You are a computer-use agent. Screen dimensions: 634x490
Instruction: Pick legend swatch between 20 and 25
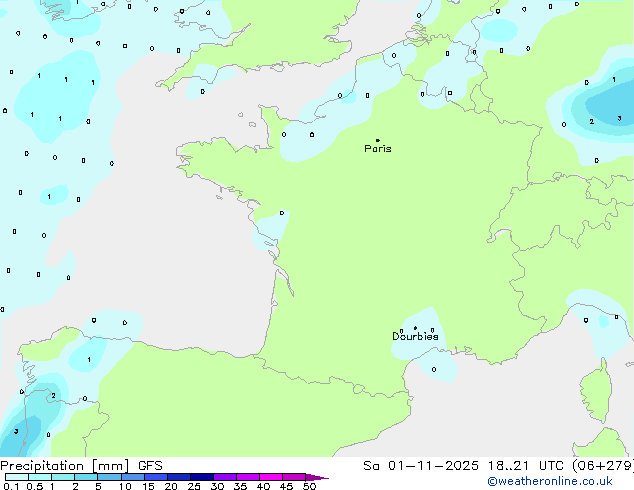pos(179,477)
